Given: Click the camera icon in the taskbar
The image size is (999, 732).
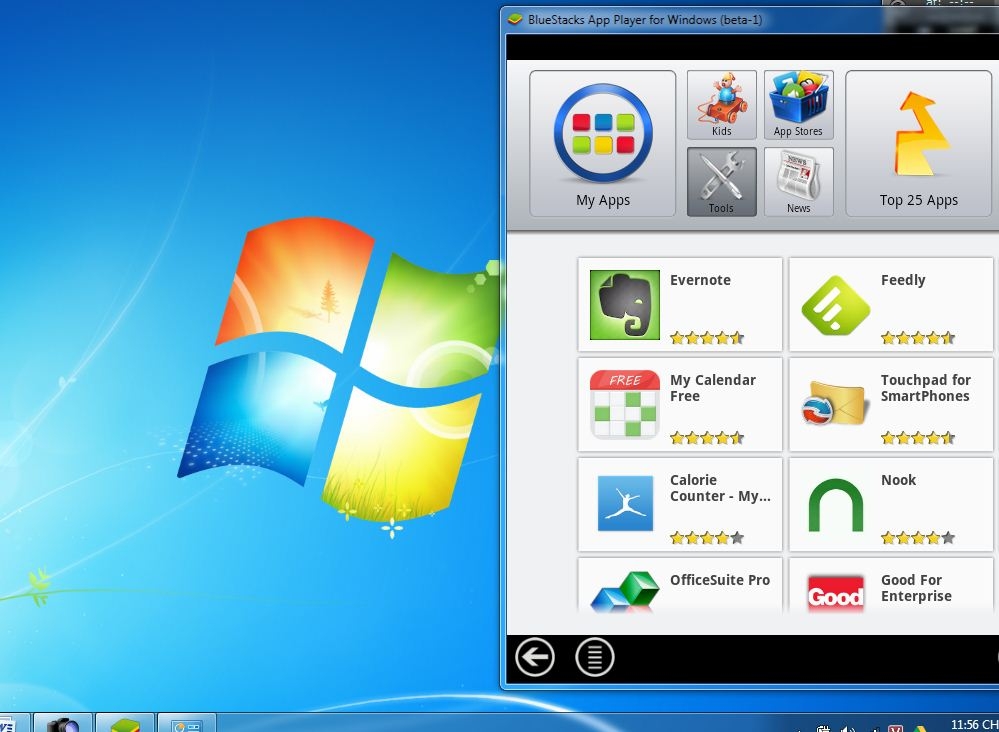Looking at the screenshot, I should 62,723.
